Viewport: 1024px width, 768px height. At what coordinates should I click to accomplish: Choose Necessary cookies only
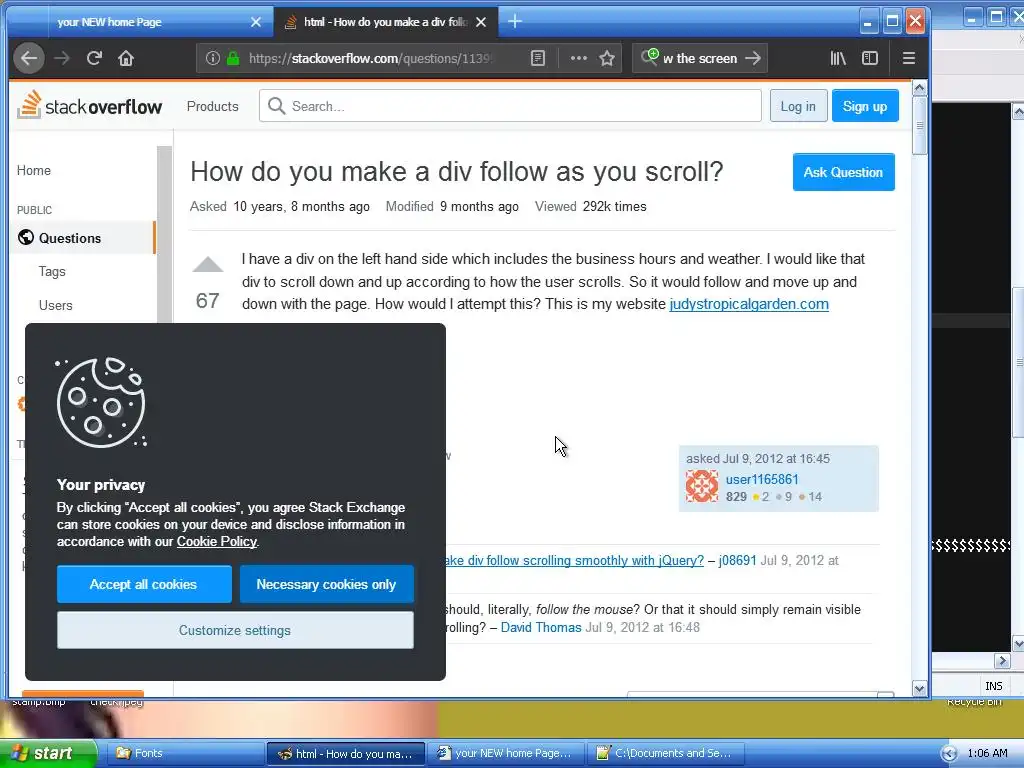click(x=327, y=584)
